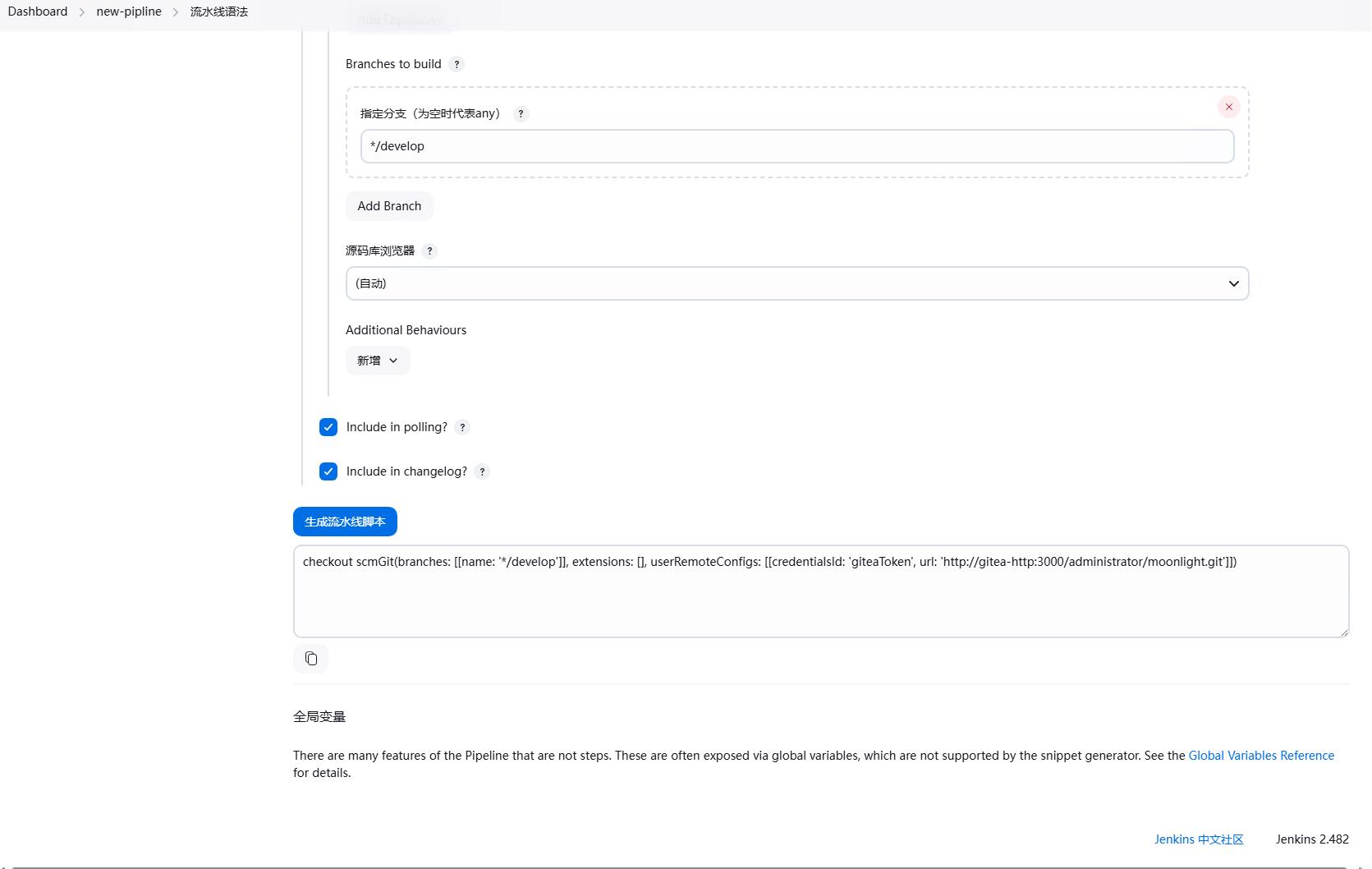This screenshot has width=1372, height=869.
Task: Open help for Include in changelog
Action: (482, 471)
